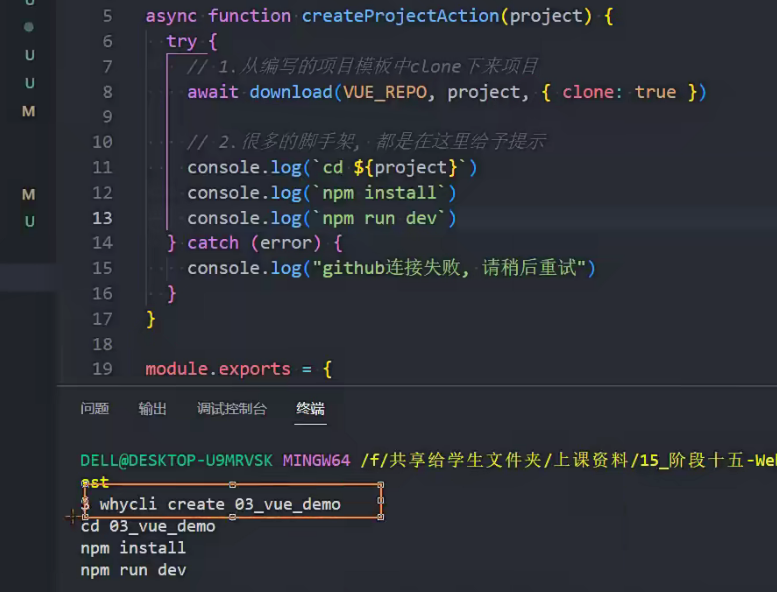
Task: Click right-middle handle of orange selection box
Action: (x=381, y=502)
